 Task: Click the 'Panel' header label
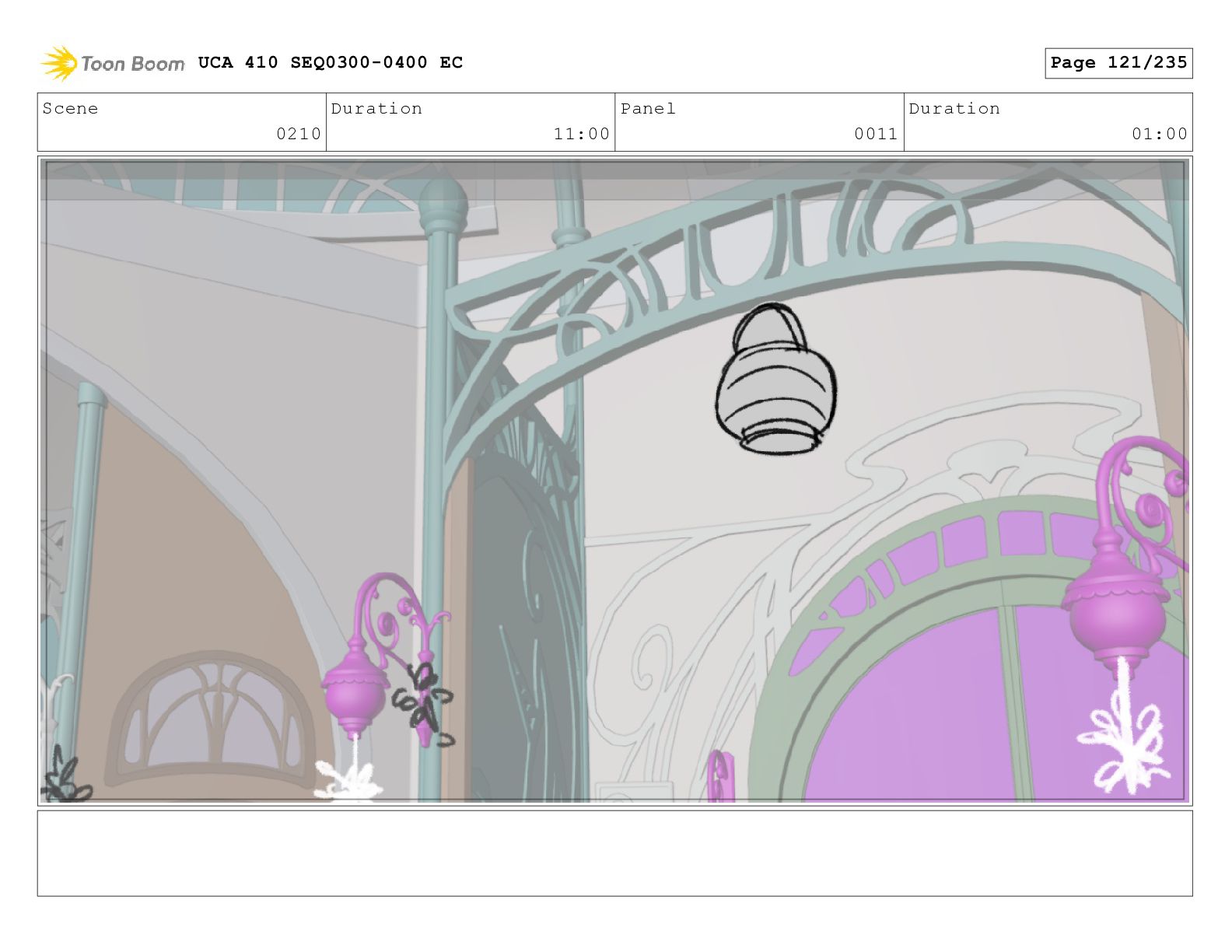[x=648, y=109]
